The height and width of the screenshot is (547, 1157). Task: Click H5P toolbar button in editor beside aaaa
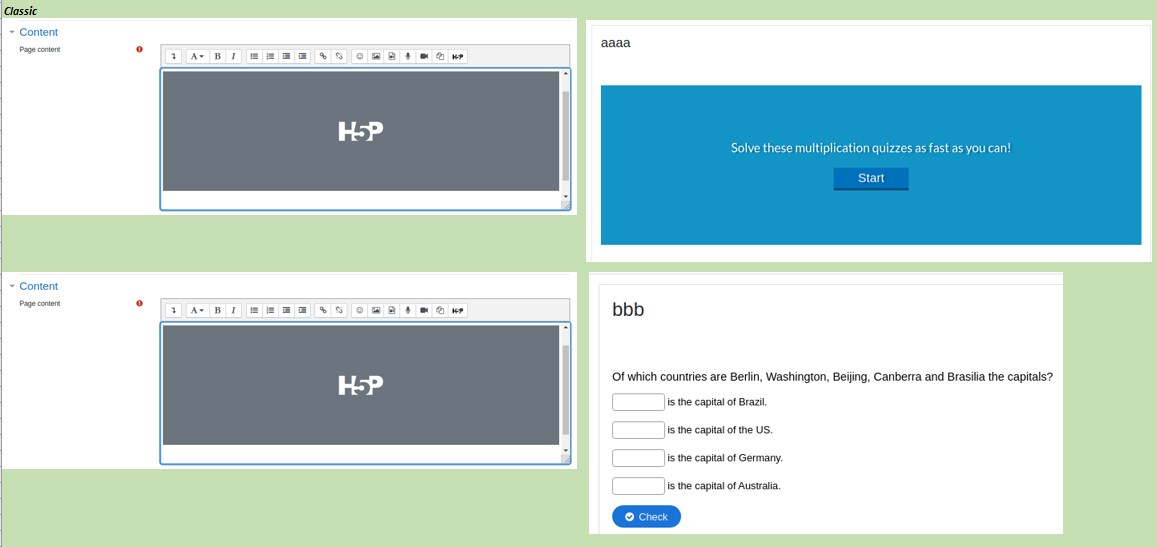(458, 56)
